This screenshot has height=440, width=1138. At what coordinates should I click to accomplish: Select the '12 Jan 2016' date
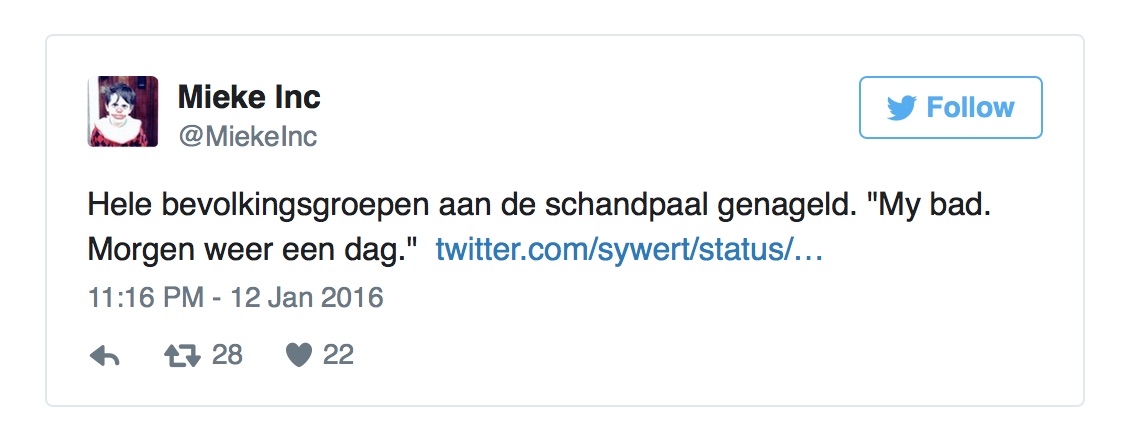(307, 298)
